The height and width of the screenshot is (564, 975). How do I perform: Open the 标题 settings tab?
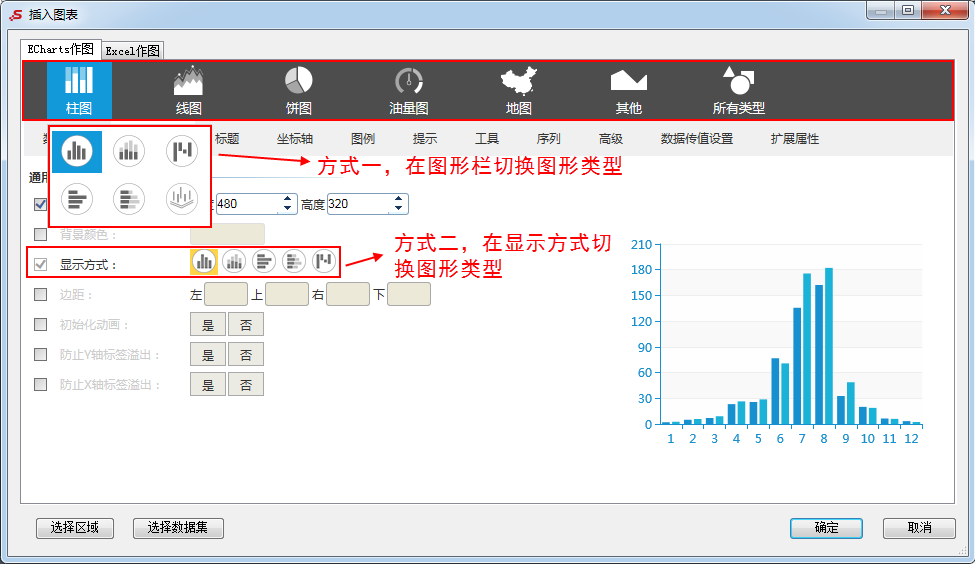[227, 139]
